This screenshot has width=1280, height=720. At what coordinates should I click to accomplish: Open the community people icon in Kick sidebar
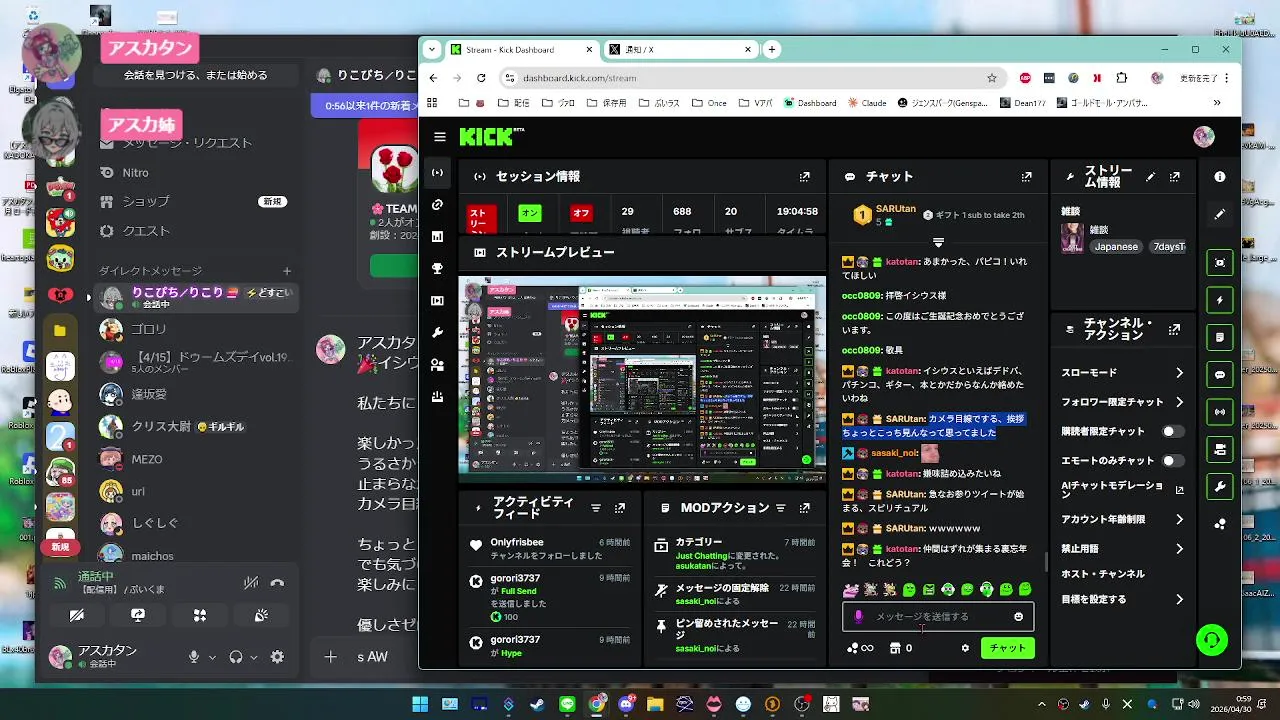pyautogui.click(x=437, y=365)
